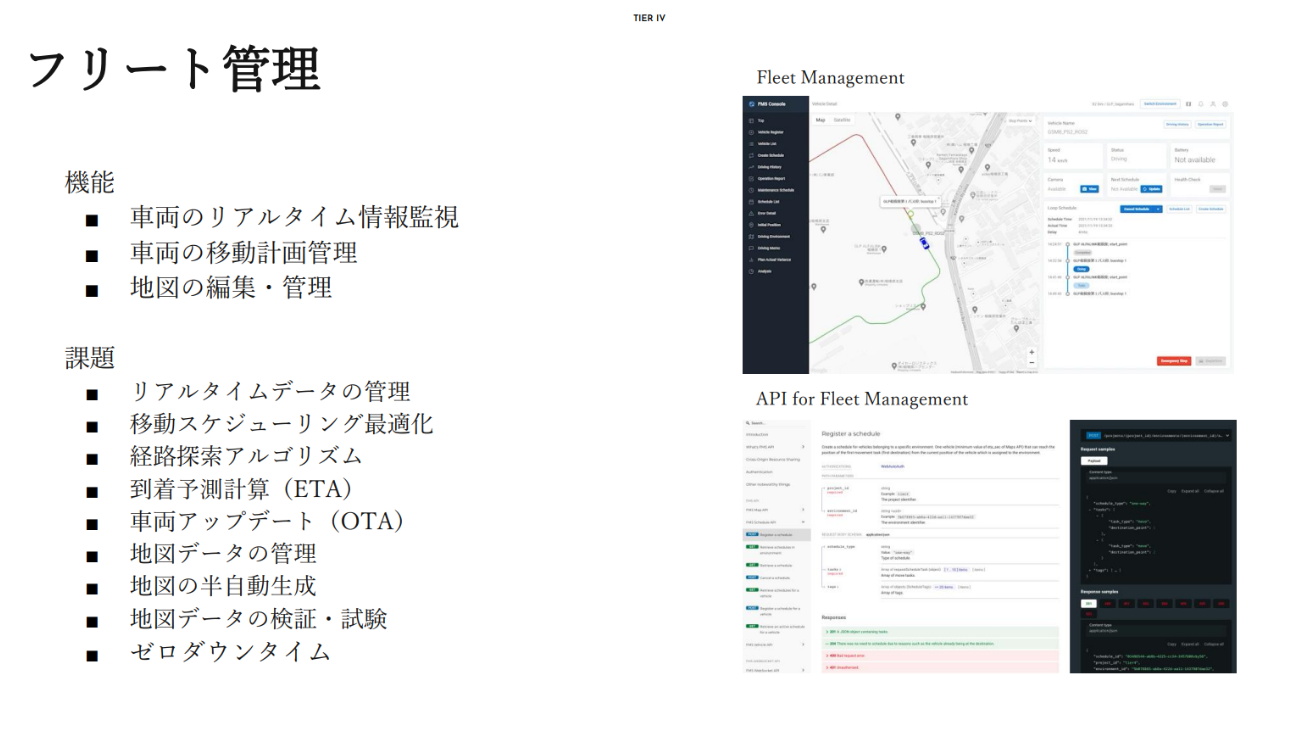The image size is (1300, 731).
Task: Expand the What's FMS API section
Action: 774,447
